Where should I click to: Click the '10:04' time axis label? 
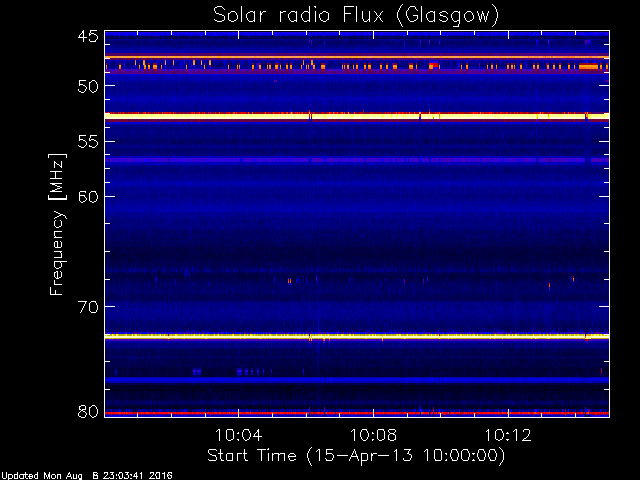tap(238, 435)
